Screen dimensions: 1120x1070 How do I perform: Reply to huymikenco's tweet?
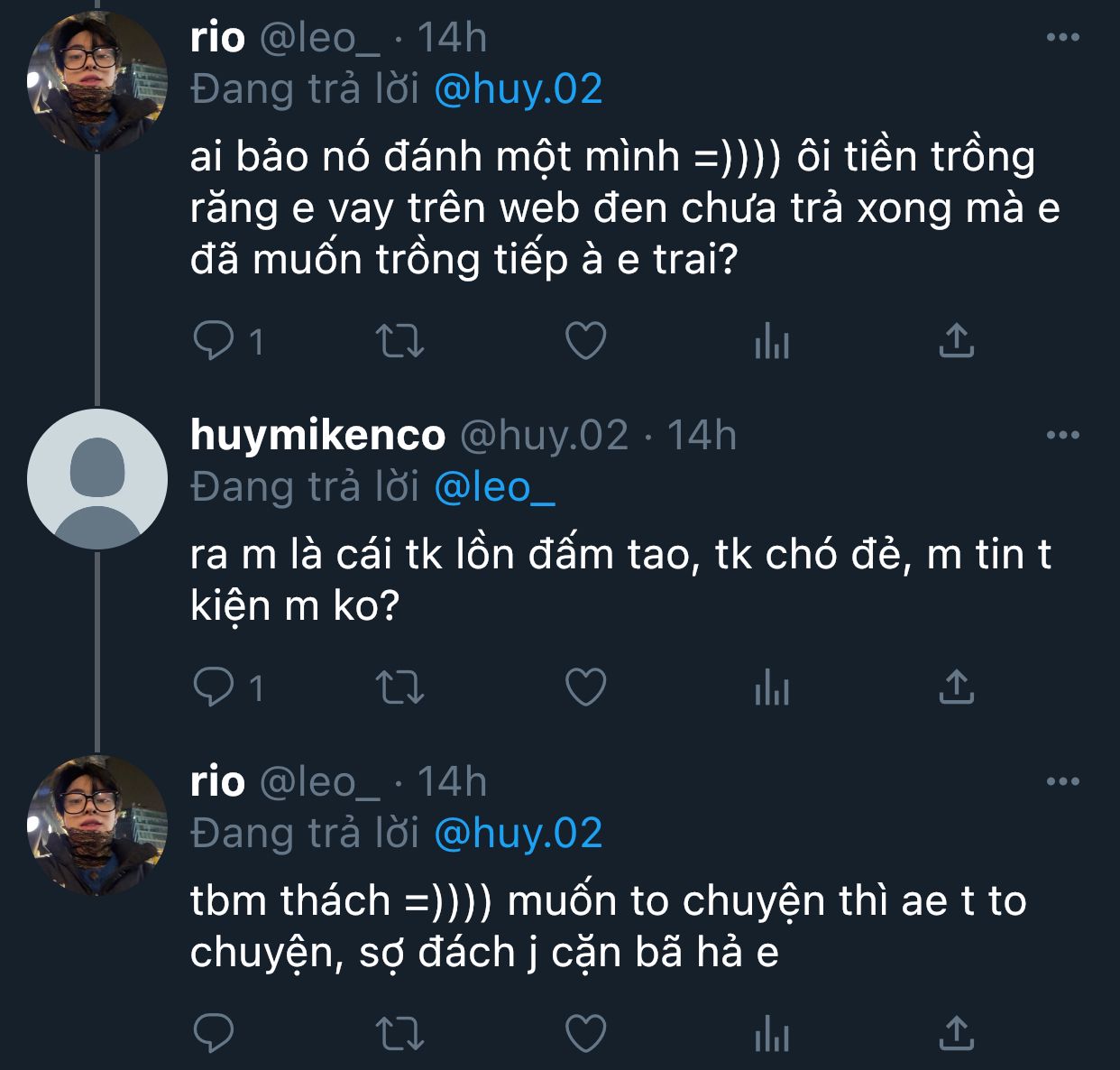[214, 687]
